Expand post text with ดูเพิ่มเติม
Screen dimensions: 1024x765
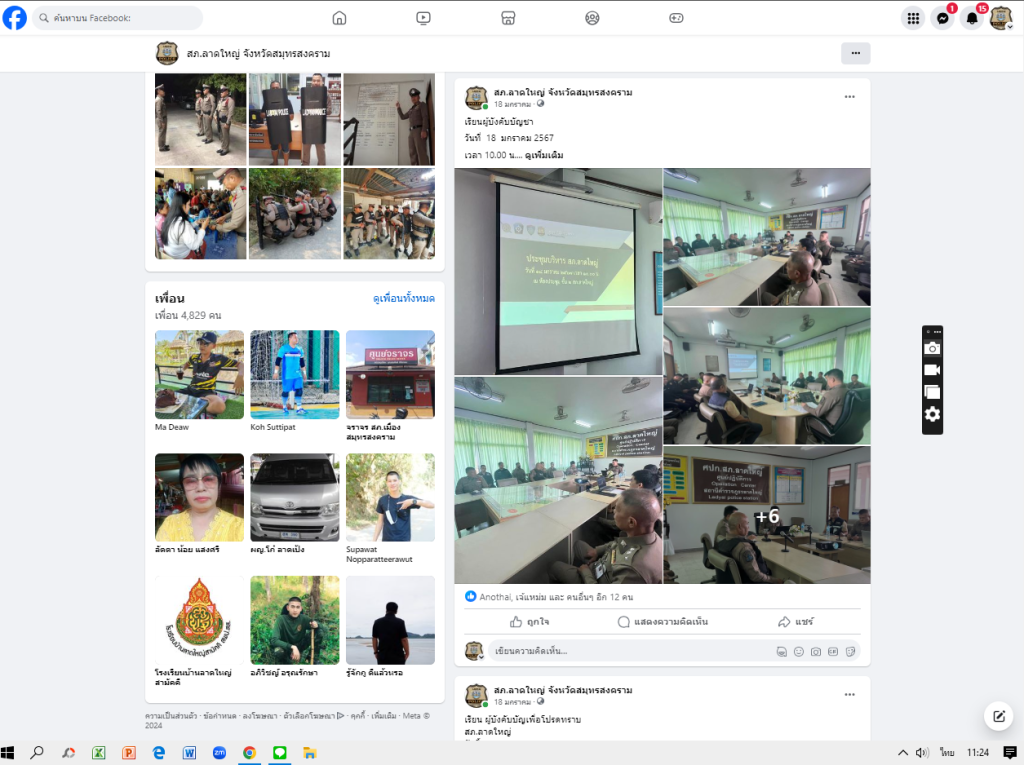tap(544, 155)
